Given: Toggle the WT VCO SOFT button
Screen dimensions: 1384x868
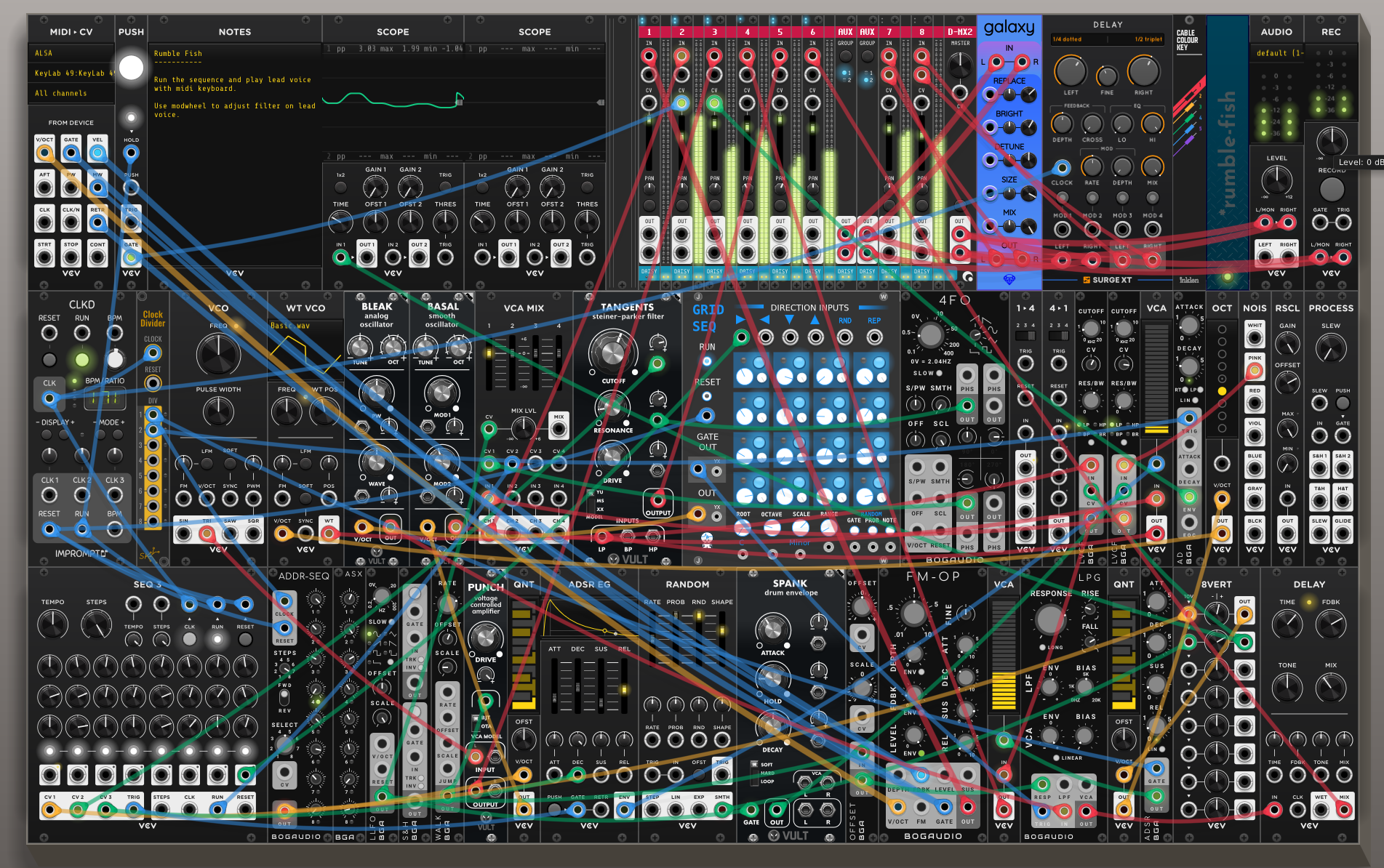Looking at the screenshot, I should [x=305, y=498].
